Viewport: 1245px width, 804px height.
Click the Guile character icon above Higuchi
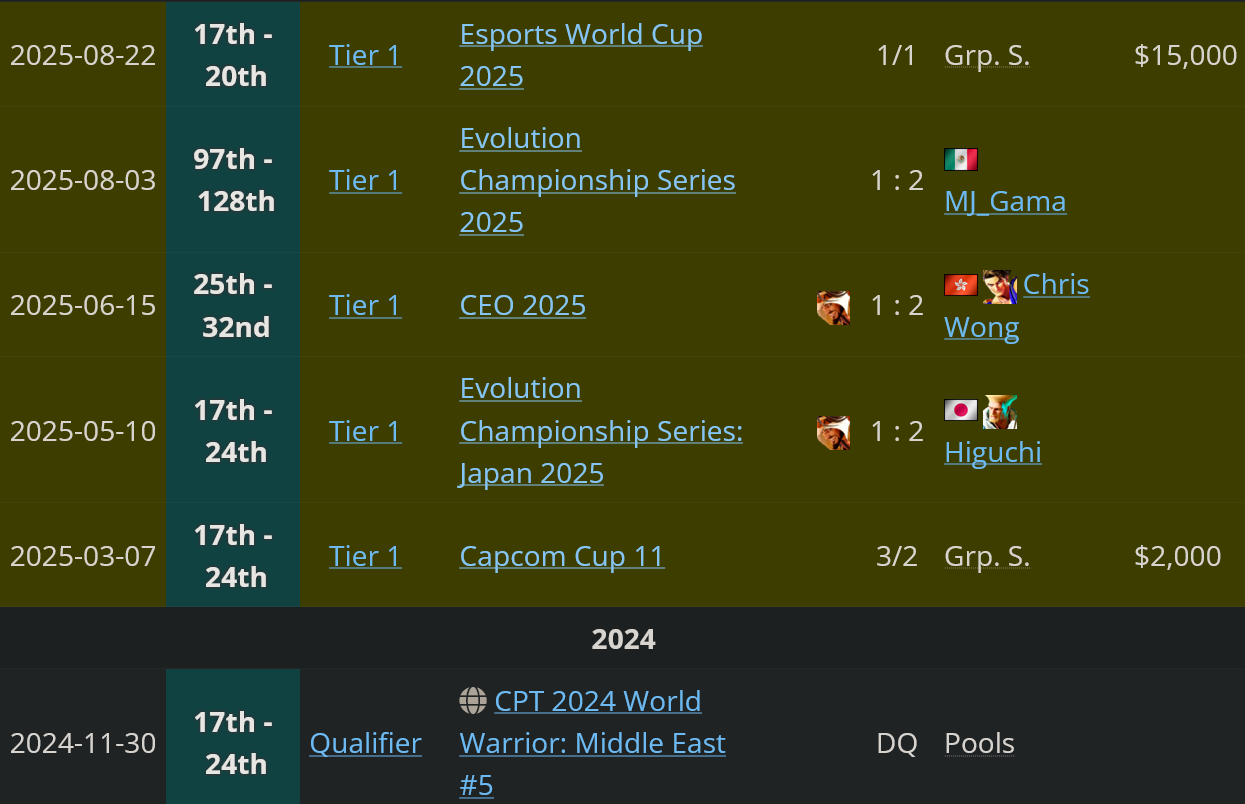1000,411
